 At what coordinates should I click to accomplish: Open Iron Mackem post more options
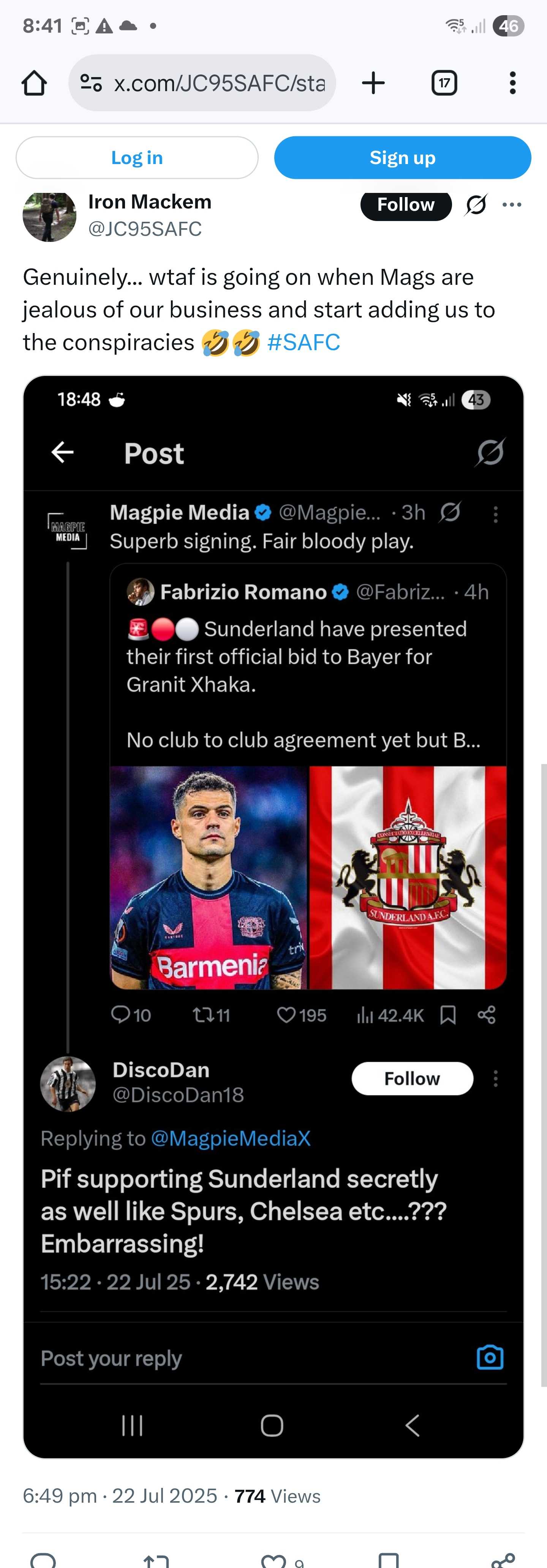[x=512, y=205]
